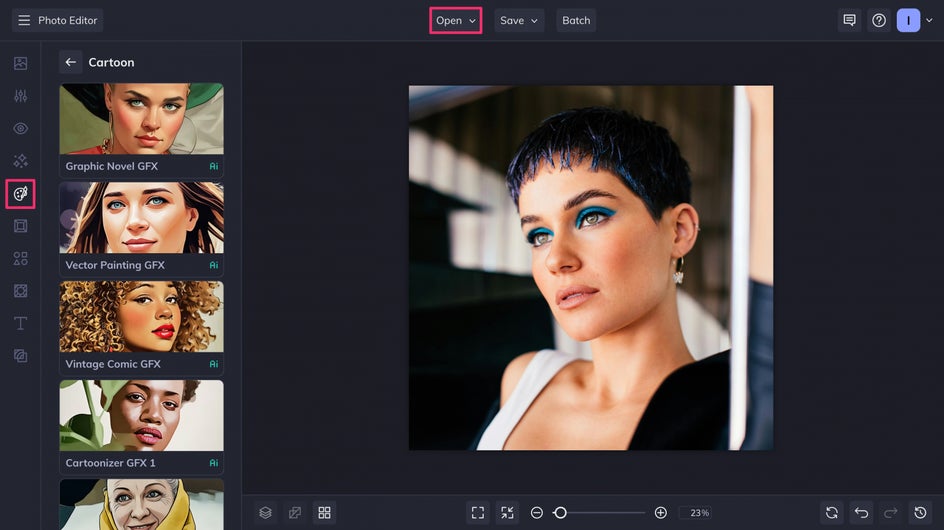Open the Effects sparkle icon
Image resolution: width=944 pixels, height=530 pixels.
[20, 161]
